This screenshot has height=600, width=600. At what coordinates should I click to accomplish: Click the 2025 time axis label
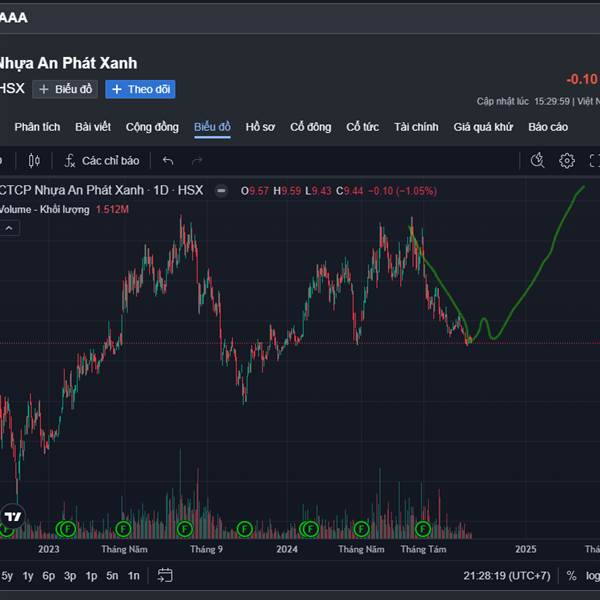click(525, 549)
